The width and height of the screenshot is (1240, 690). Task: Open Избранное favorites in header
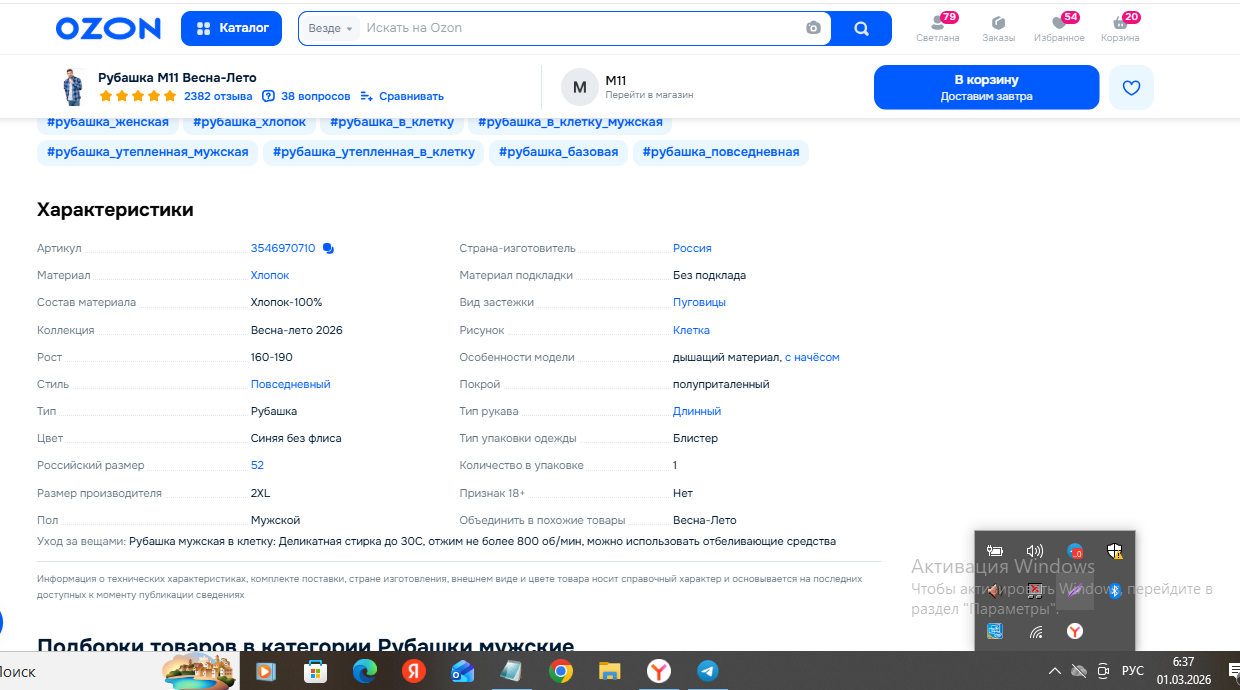click(x=1060, y=28)
